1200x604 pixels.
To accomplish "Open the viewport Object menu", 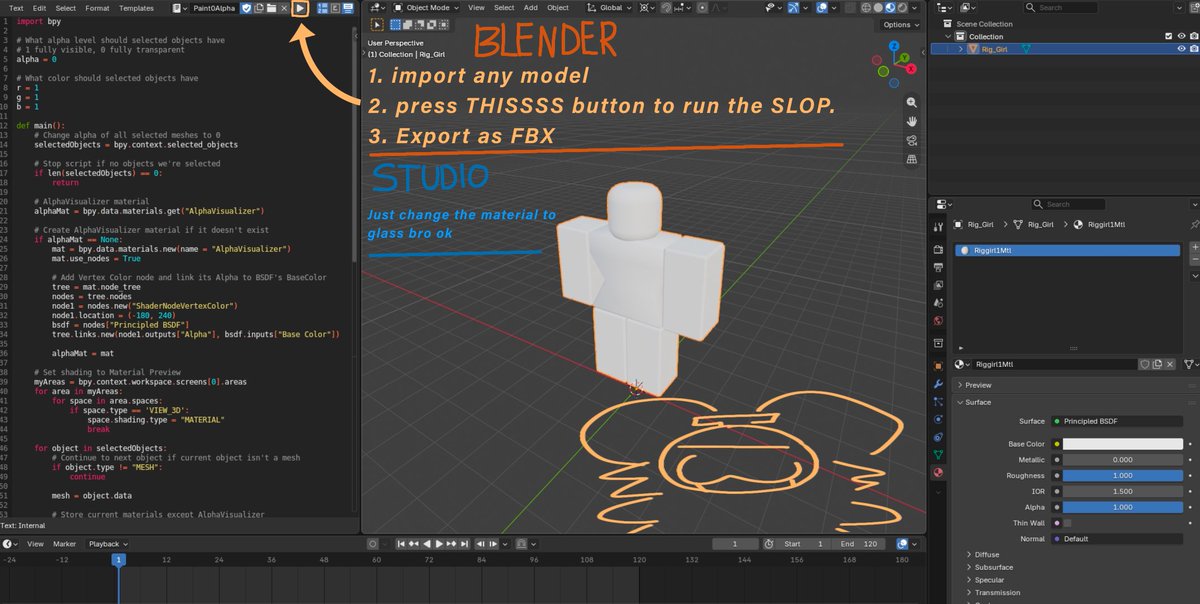I will coord(558,7).
